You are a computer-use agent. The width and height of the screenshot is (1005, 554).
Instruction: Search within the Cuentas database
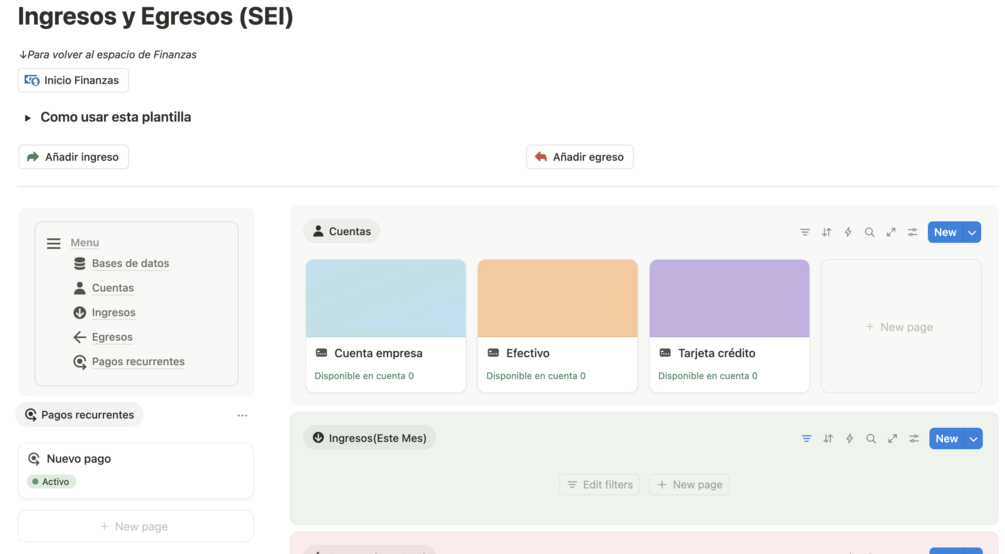(870, 232)
